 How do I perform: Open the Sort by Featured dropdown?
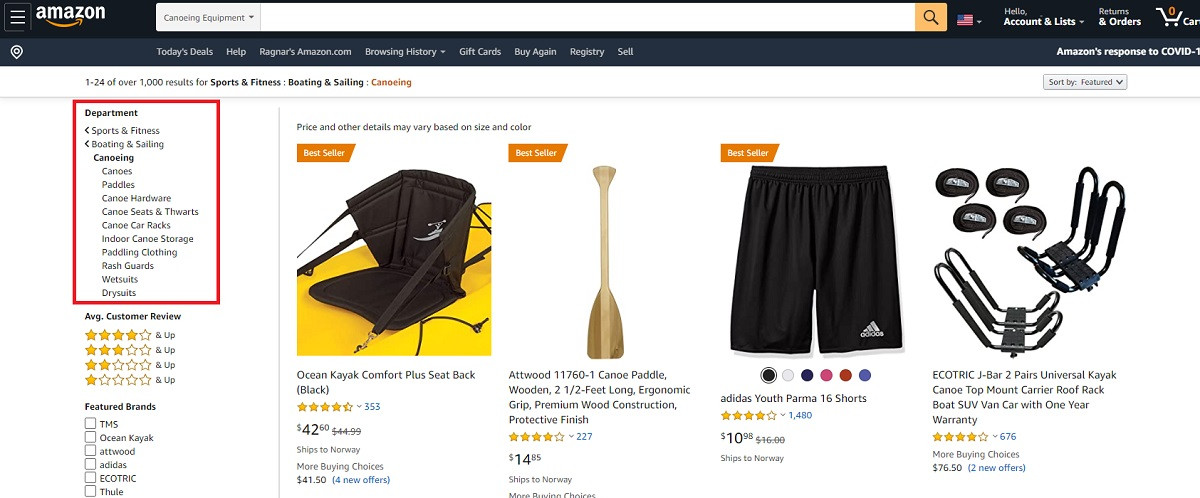click(1085, 82)
